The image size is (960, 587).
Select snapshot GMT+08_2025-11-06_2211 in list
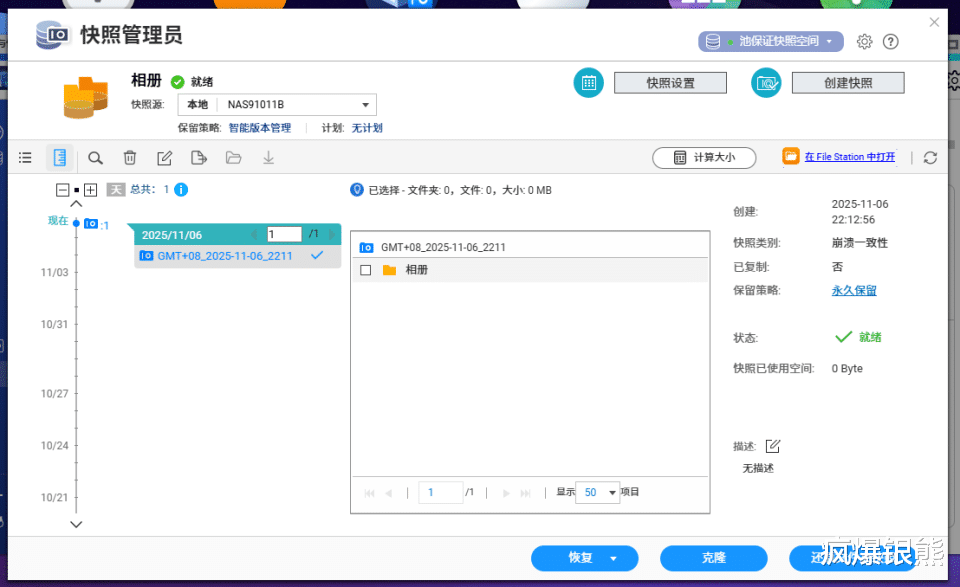coord(238,256)
